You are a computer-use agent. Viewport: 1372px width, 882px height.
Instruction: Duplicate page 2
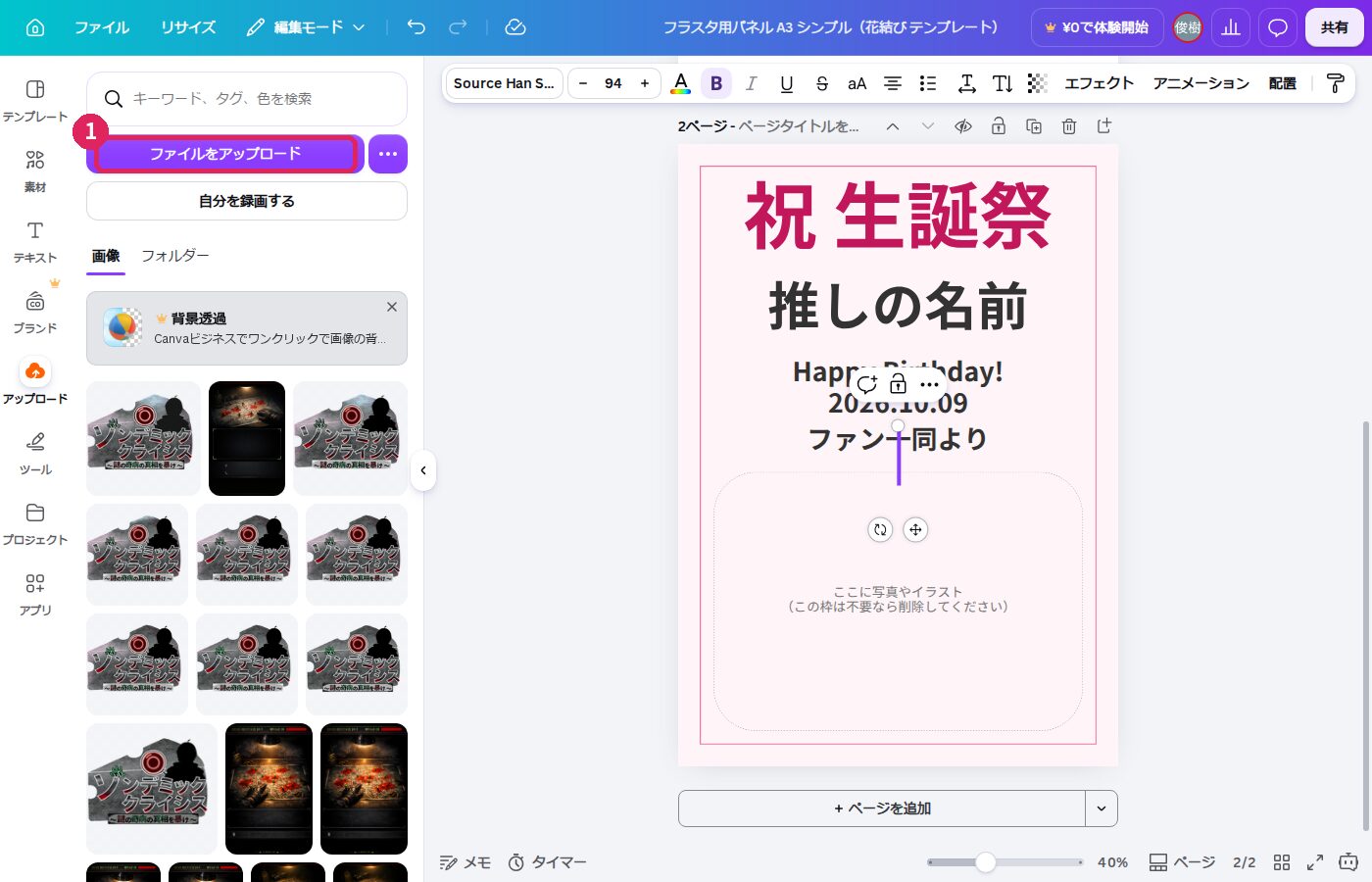click(1034, 126)
